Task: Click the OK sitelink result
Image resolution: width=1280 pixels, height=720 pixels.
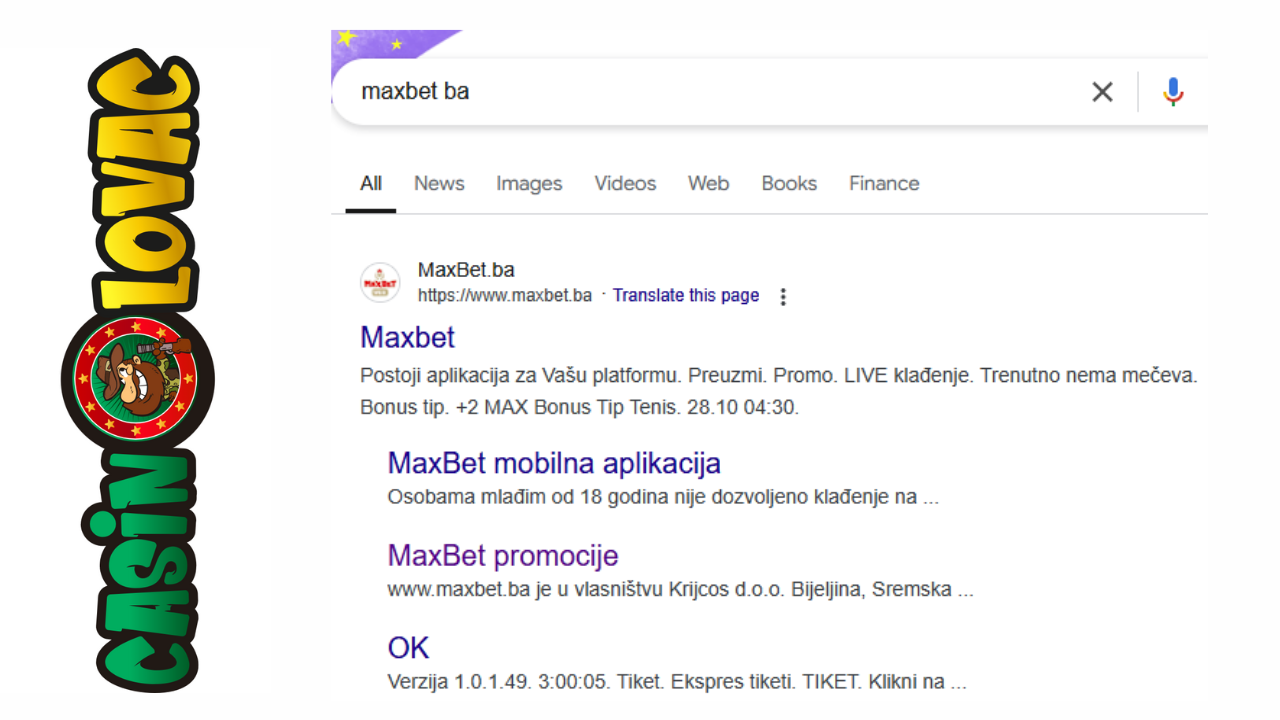Action: (x=408, y=648)
